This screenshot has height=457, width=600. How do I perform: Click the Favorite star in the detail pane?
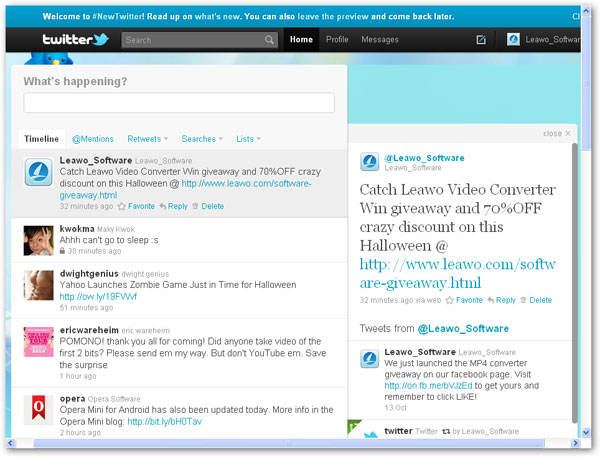tap(450, 300)
